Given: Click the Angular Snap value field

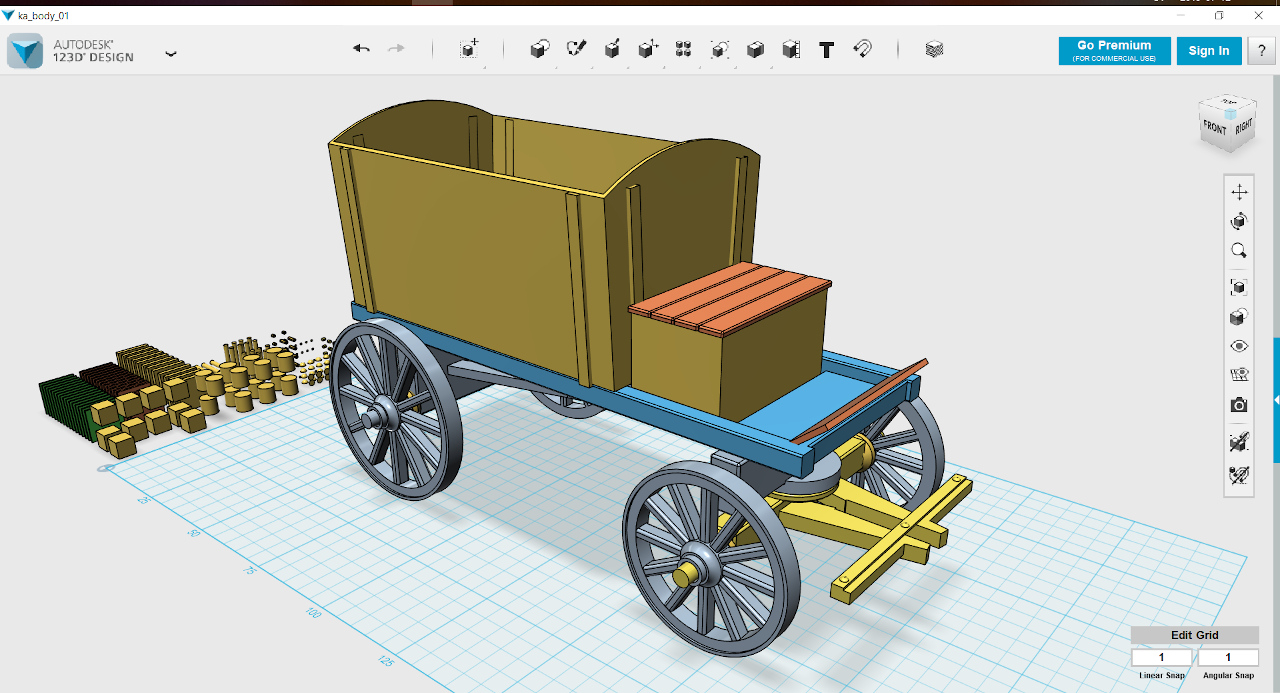Looking at the screenshot, I should pyautogui.click(x=1227, y=657).
